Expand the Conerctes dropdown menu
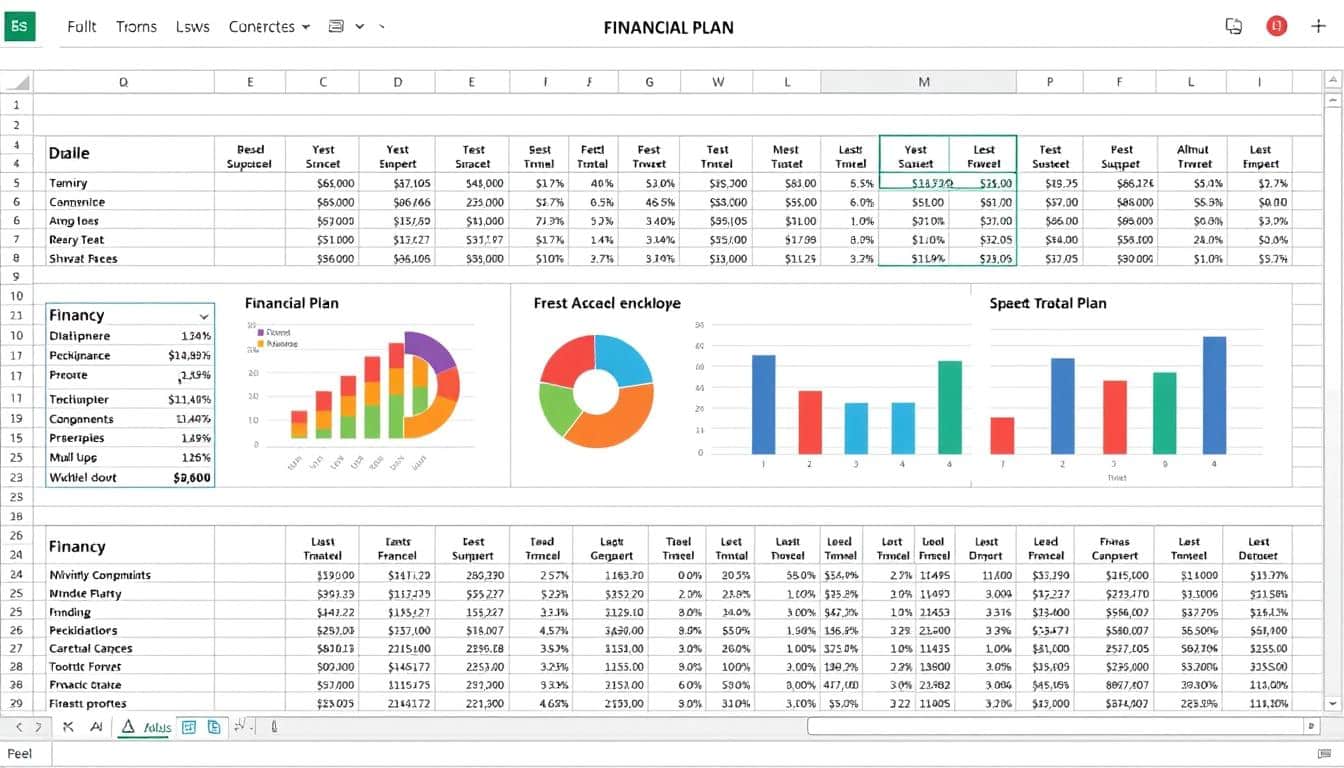Viewport: 1344px width, 768px height. 269,27
